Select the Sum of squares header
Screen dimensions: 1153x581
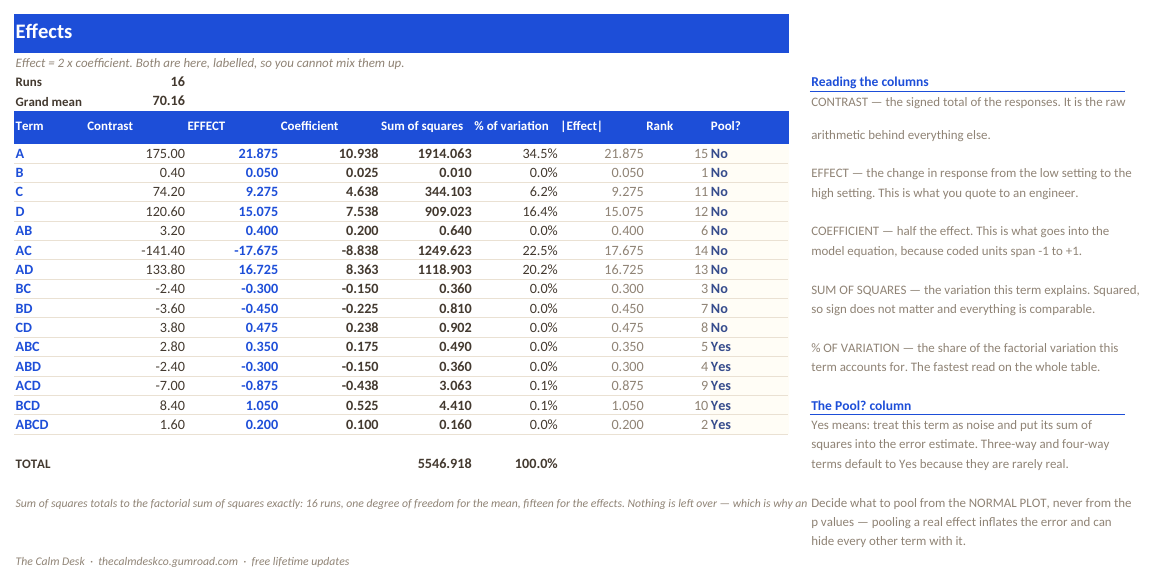coord(421,126)
